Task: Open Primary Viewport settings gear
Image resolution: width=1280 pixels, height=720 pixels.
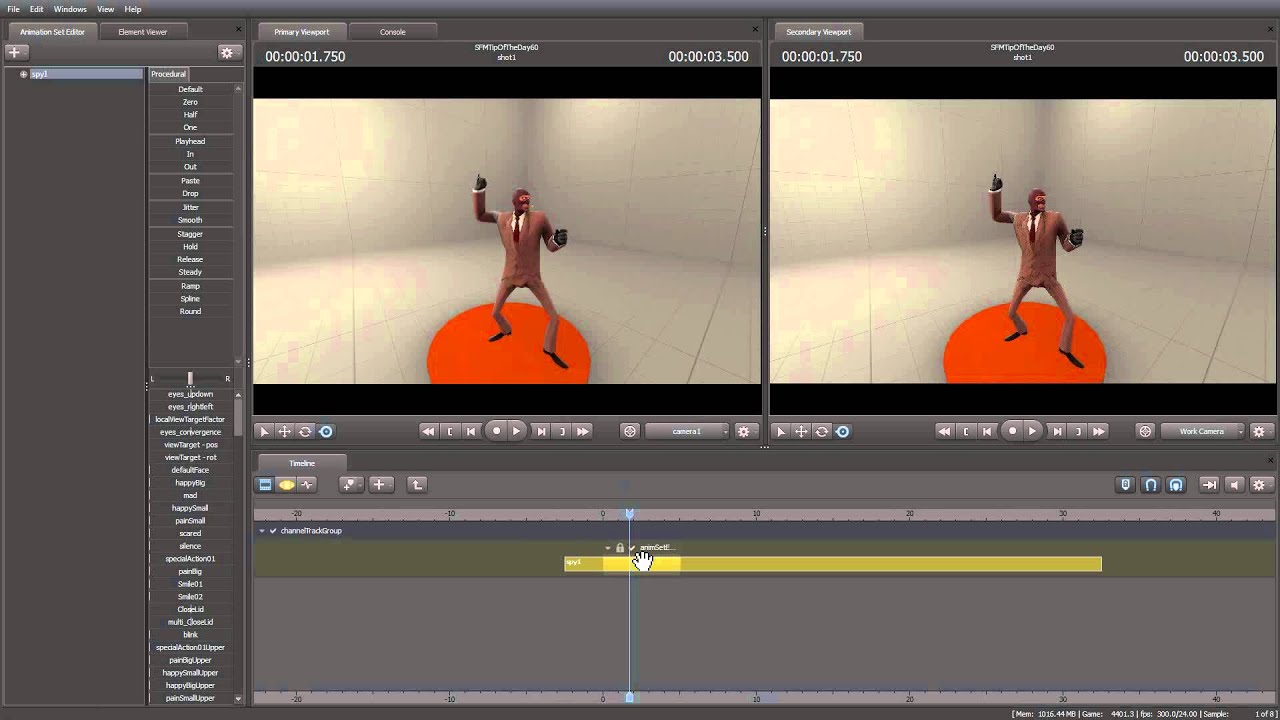Action: pyautogui.click(x=743, y=431)
